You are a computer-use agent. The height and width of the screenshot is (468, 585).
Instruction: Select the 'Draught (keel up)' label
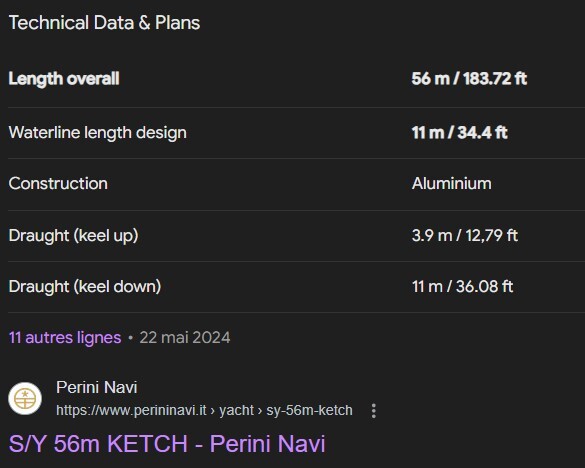(73, 235)
